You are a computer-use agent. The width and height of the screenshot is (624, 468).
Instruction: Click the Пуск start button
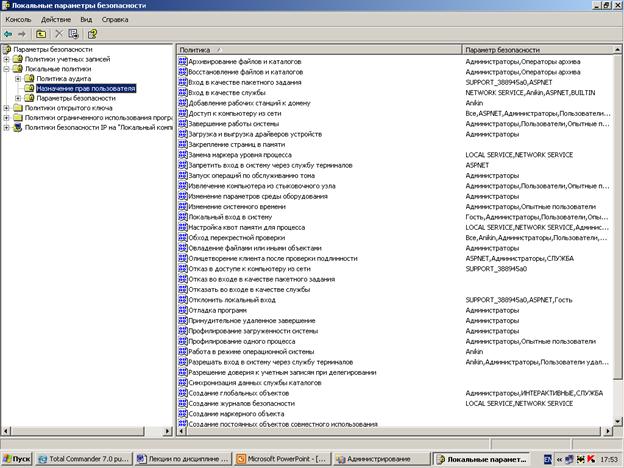[x=16, y=459]
